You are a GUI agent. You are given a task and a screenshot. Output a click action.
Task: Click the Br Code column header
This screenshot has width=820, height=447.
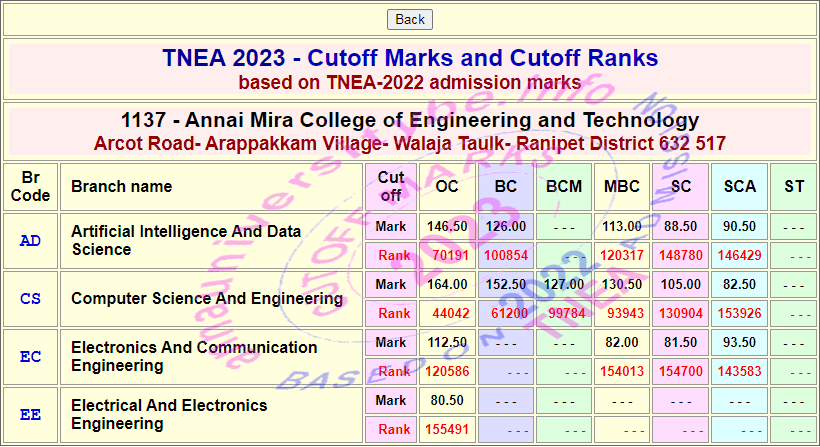[x=30, y=187]
